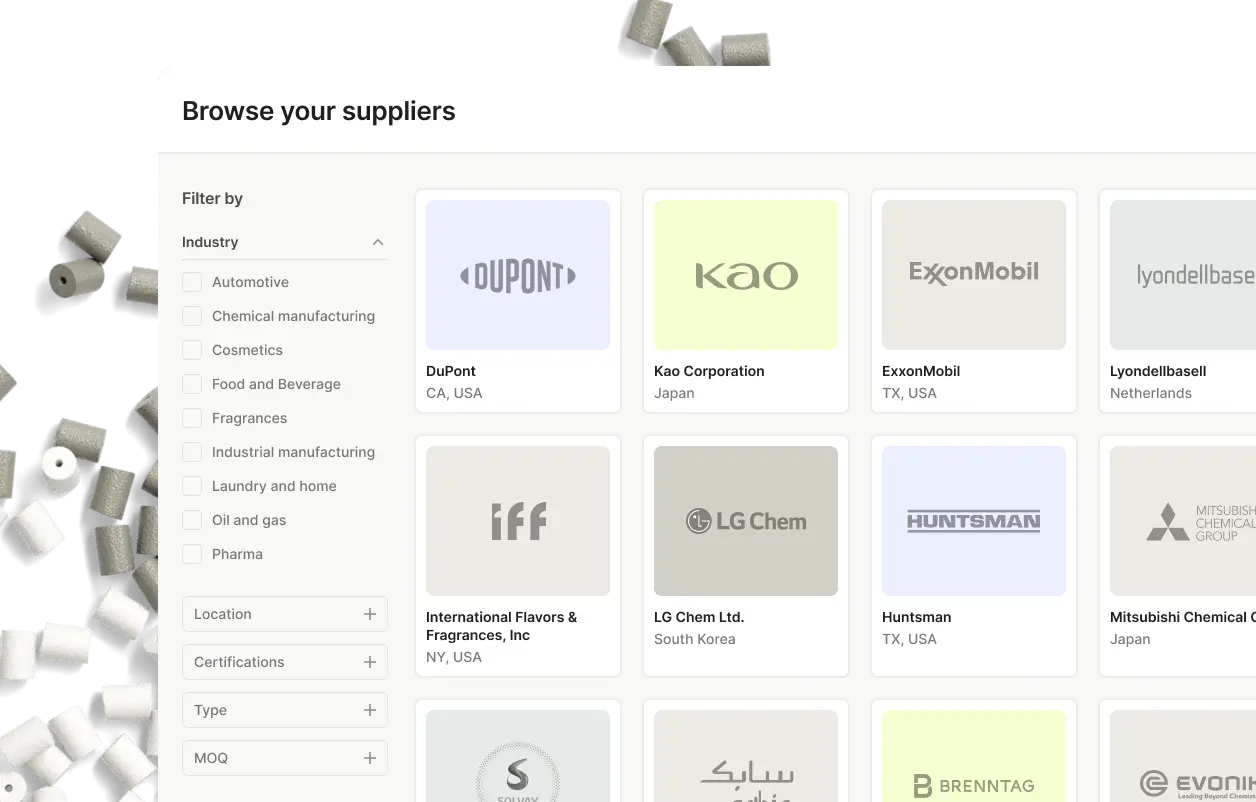Select the LG Chem logo
Viewport: 1256px width, 802px height.
click(745, 520)
